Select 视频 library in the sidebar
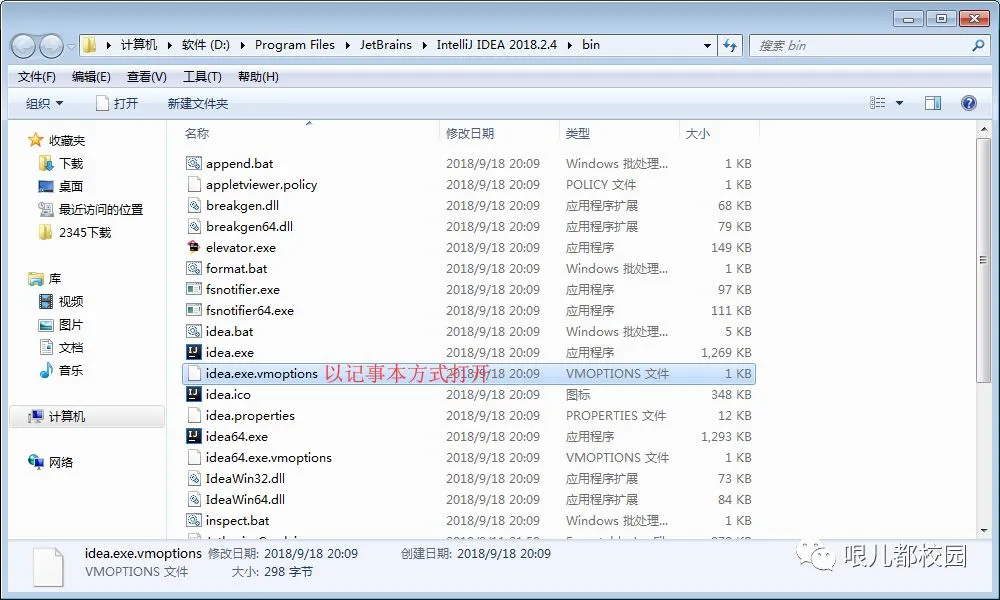Screen dimensions: 1000x600 coord(61,301)
